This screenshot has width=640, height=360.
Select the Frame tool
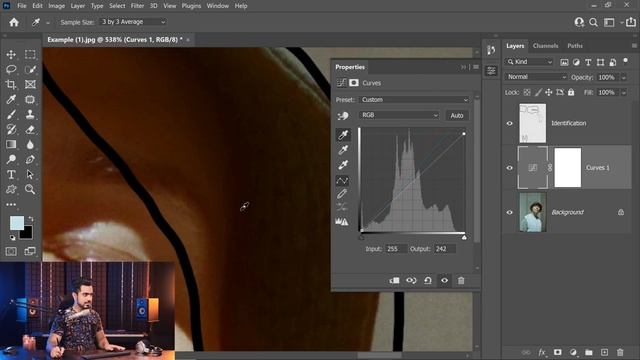(30, 84)
